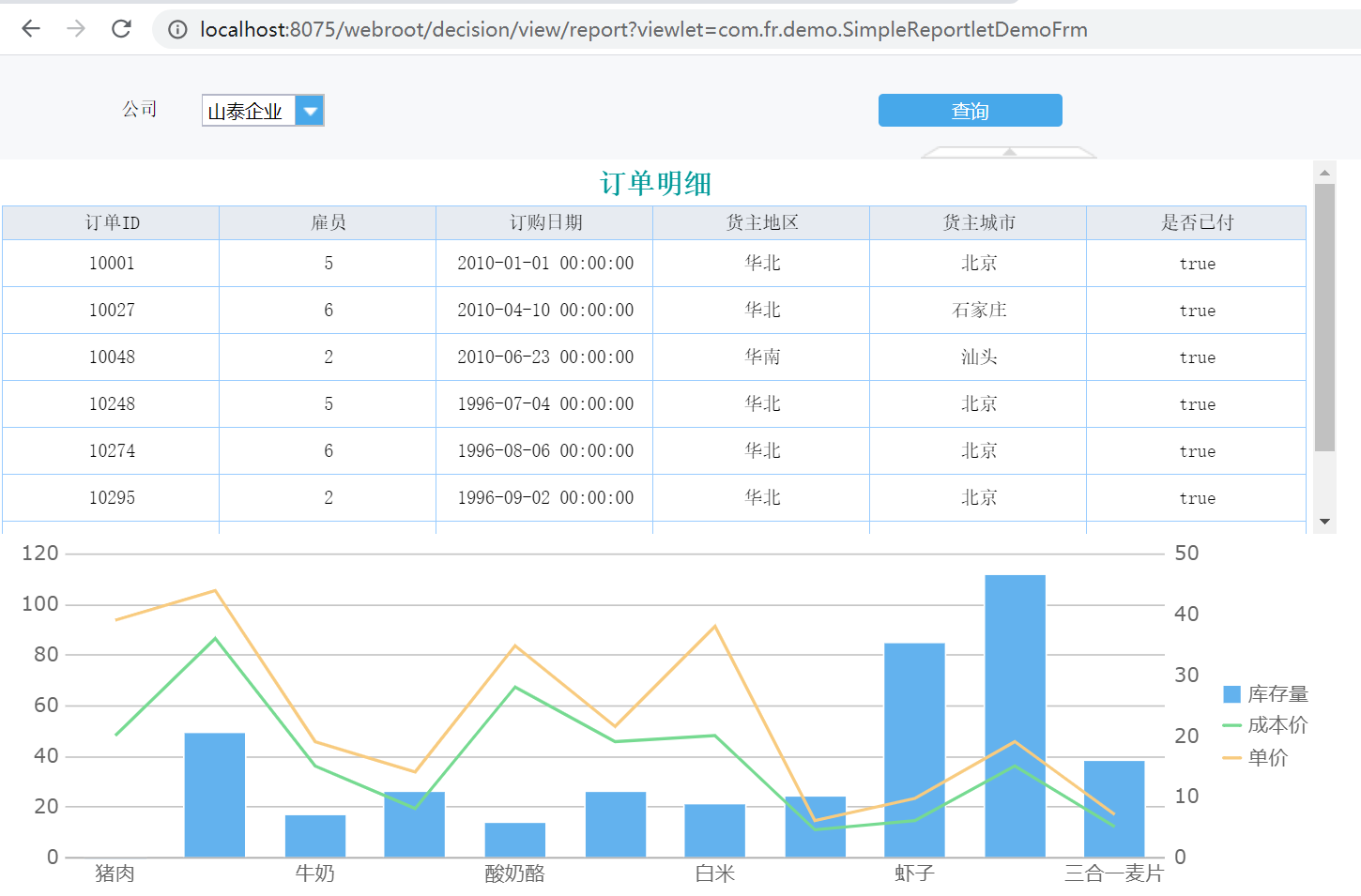Click the table scrollbar up arrow
The image size is (1361, 896).
[x=1324, y=173]
